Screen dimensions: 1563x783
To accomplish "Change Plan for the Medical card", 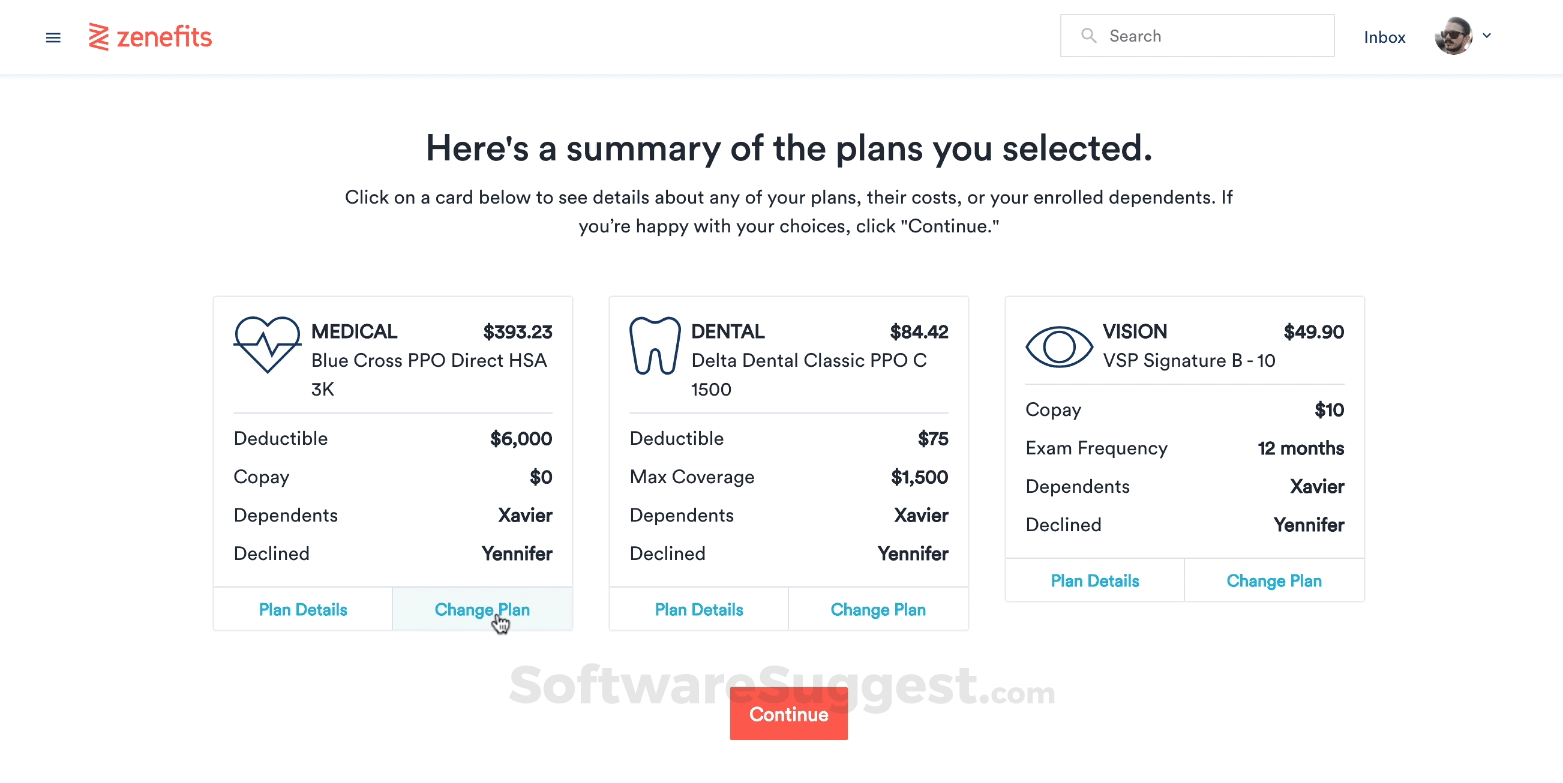I will tap(482, 609).
